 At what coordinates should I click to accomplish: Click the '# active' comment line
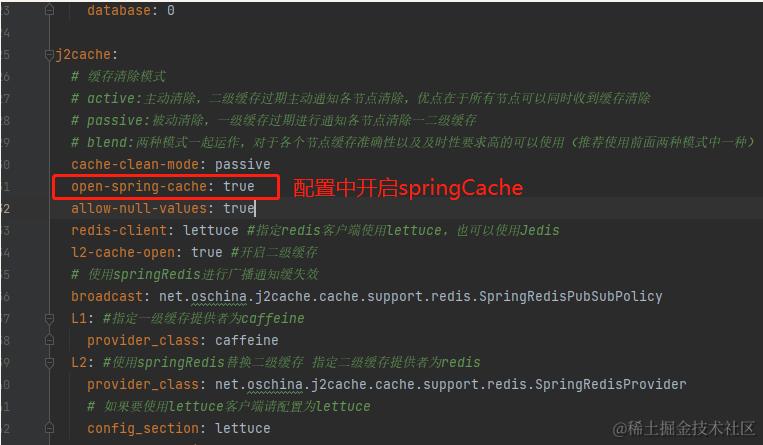[x=360, y=98]
